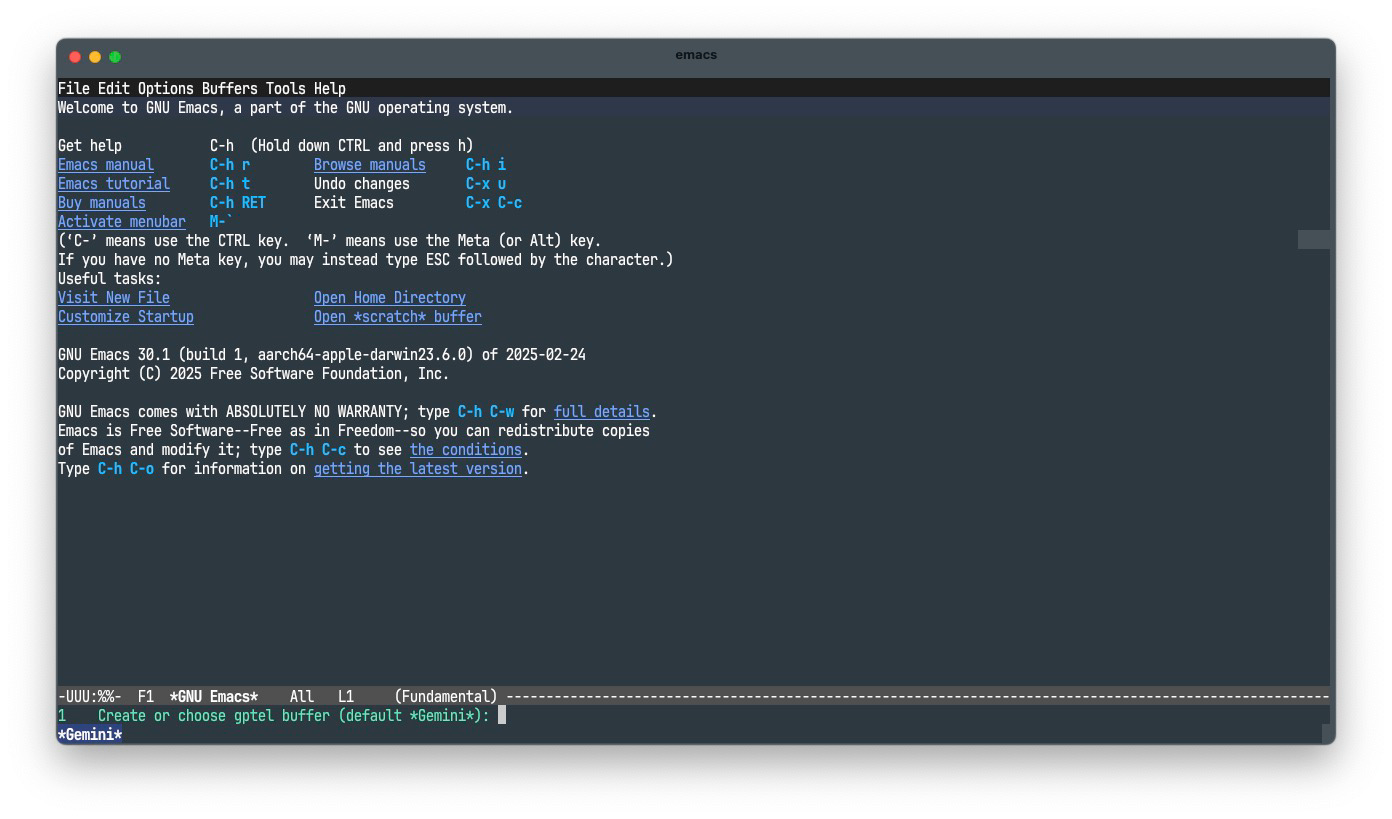The width and height of the screenshot is (1392, 819).
Task: Click the Get help label
Action: point(90,146)
